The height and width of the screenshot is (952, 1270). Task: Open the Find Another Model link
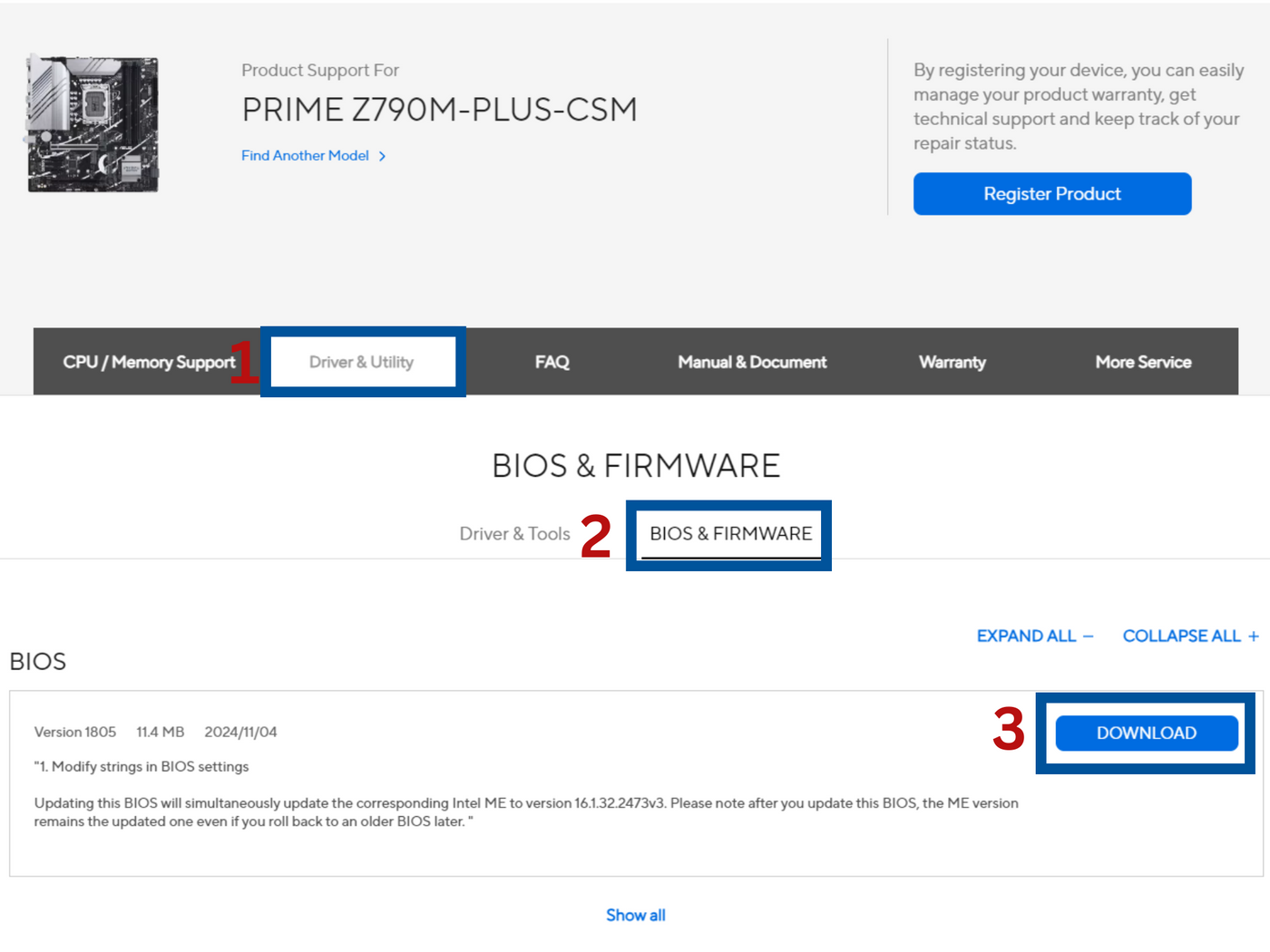click(305, 156)
